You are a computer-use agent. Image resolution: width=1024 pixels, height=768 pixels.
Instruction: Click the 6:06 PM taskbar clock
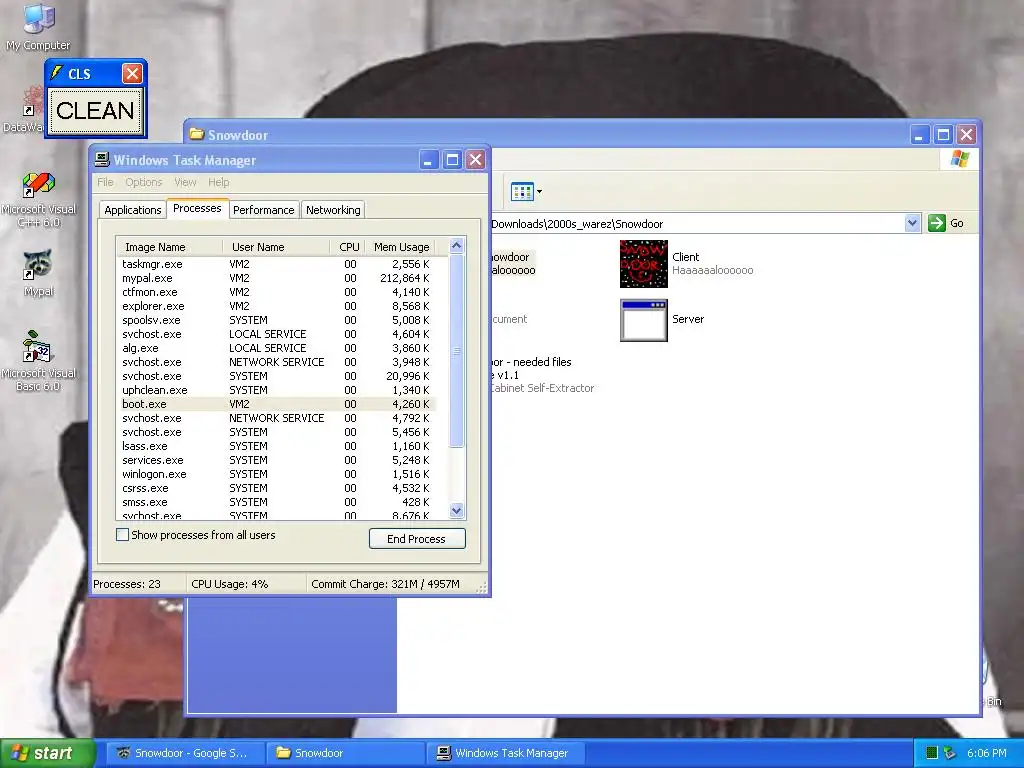[987, 753]
